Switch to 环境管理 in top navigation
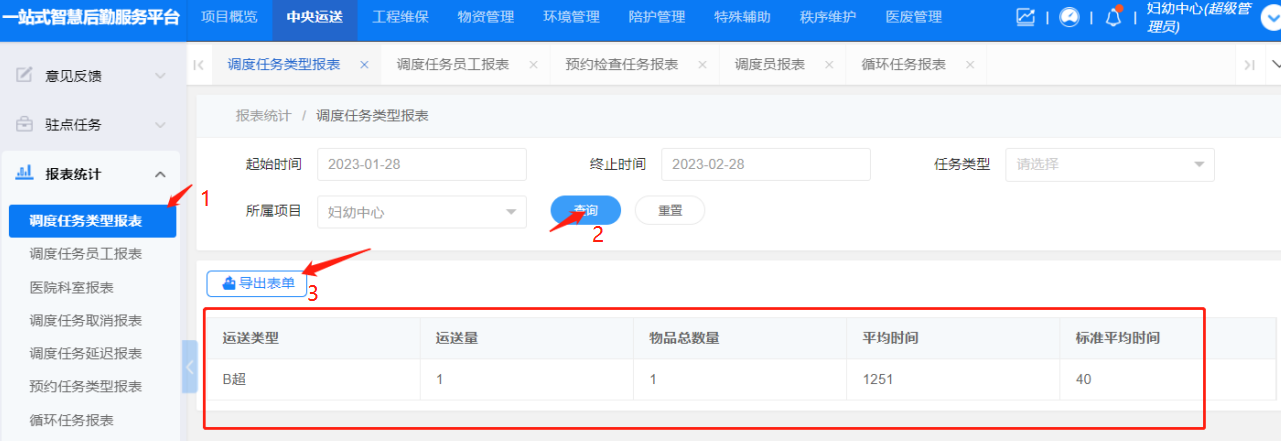 point(571,17)
